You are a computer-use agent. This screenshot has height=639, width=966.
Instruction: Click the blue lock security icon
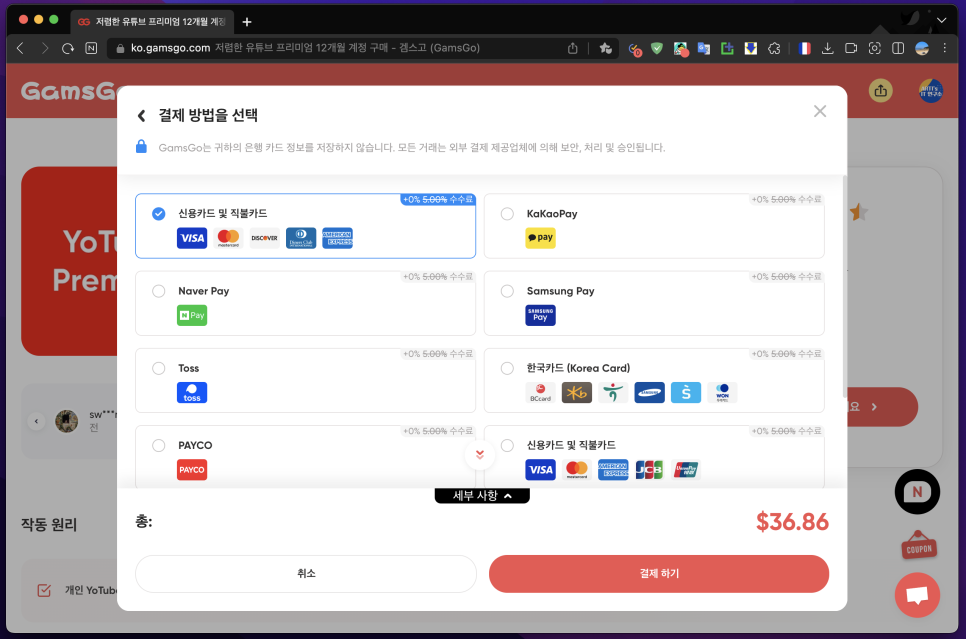(141, 147)
